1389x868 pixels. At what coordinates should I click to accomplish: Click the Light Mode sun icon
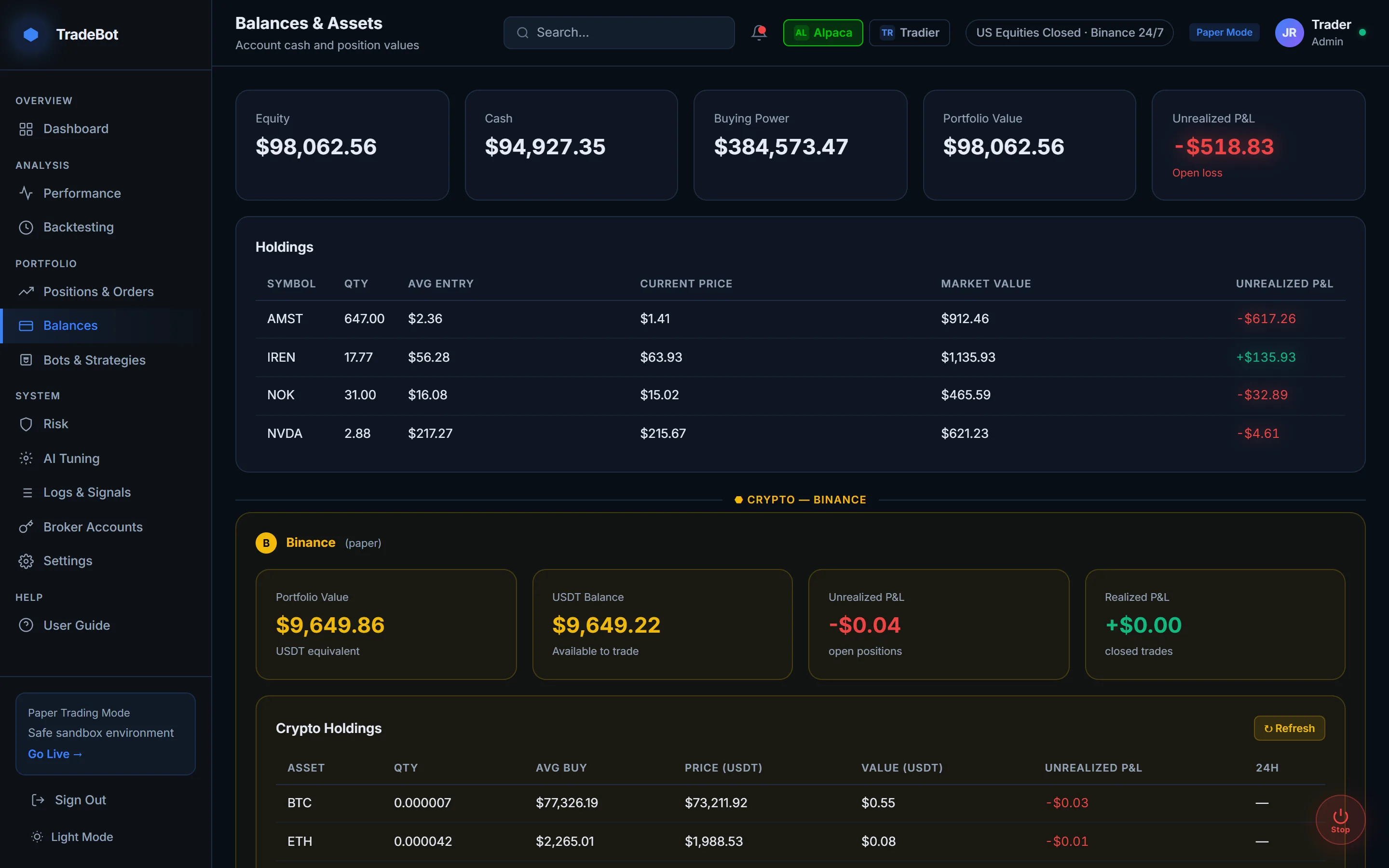(37, 837)
